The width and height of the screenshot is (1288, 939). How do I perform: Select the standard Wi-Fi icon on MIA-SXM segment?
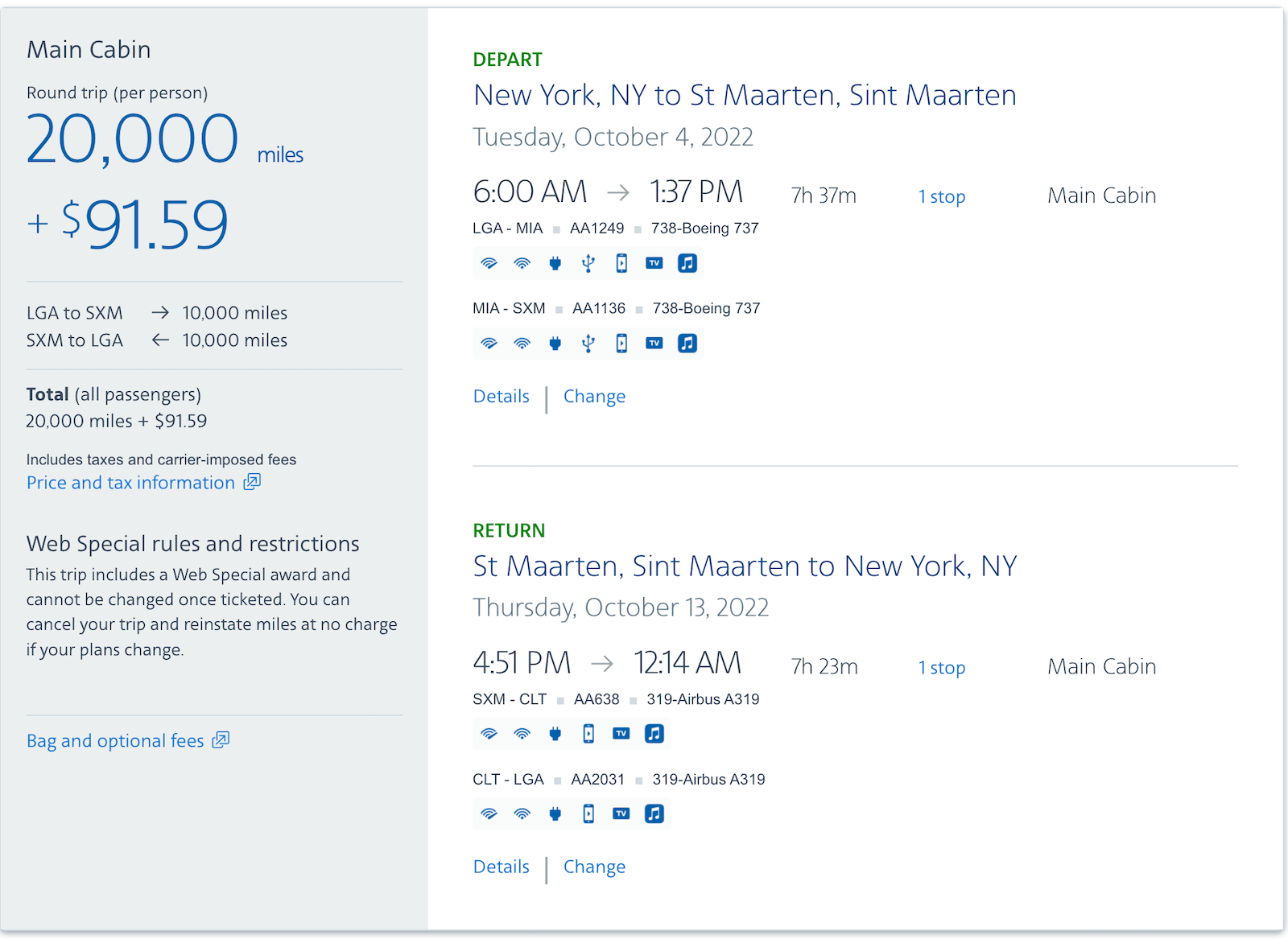point(522,343)
